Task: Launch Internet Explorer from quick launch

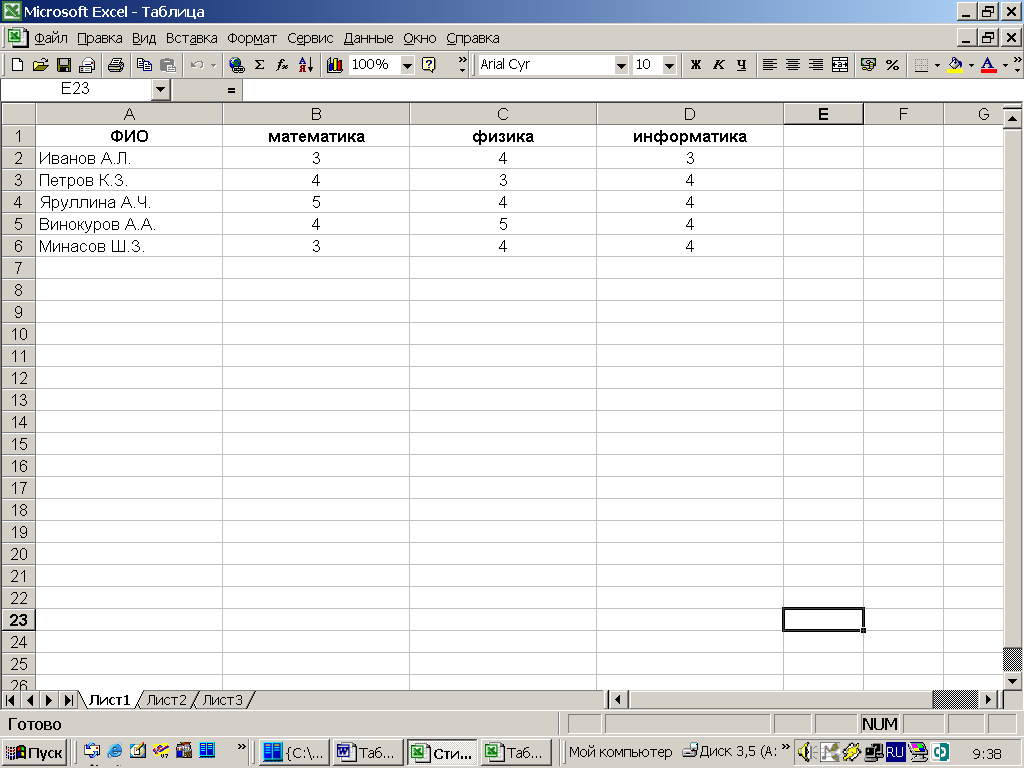Action: [115, 751]
